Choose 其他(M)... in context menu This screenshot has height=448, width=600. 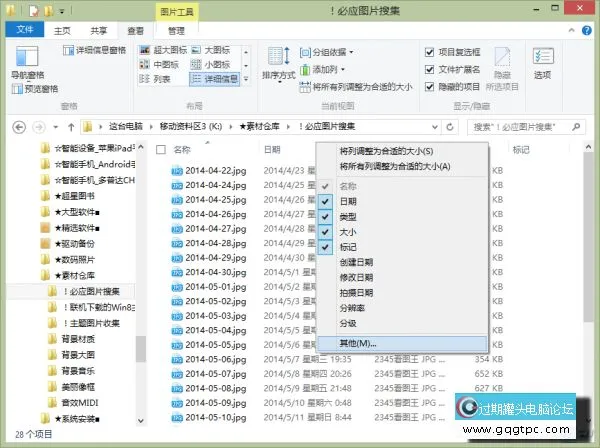tap(403, 344)
